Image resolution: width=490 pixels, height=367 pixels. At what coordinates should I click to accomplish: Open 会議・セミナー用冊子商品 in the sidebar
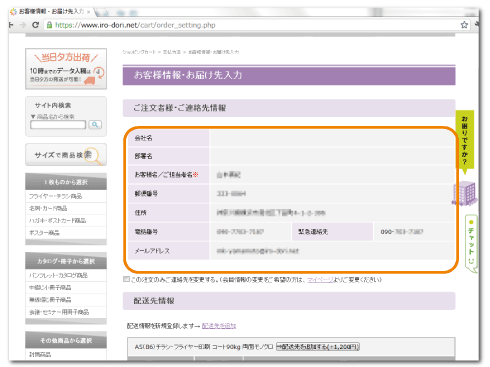[x=59, y=312]
